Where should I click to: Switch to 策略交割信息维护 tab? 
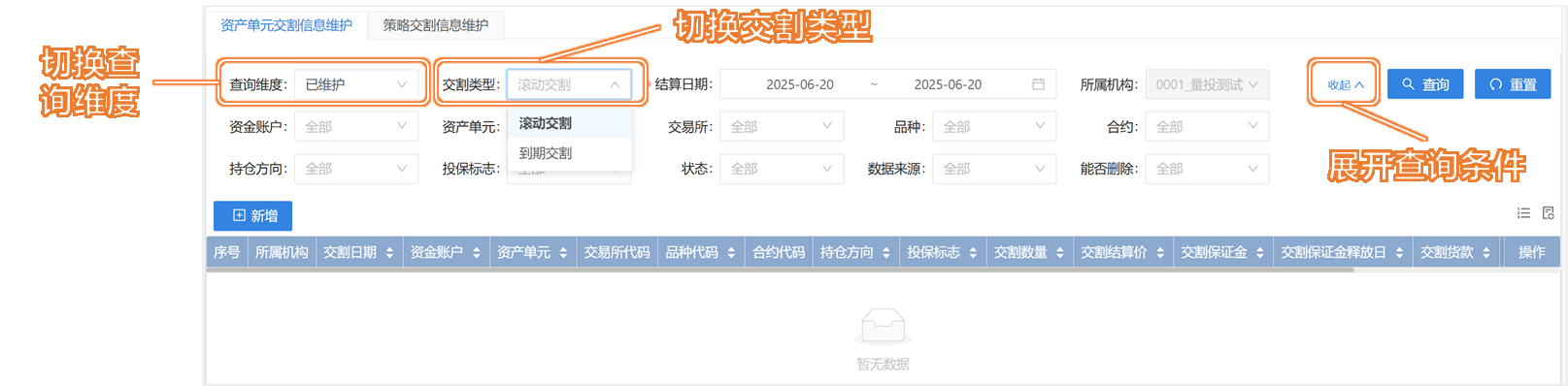435,25
